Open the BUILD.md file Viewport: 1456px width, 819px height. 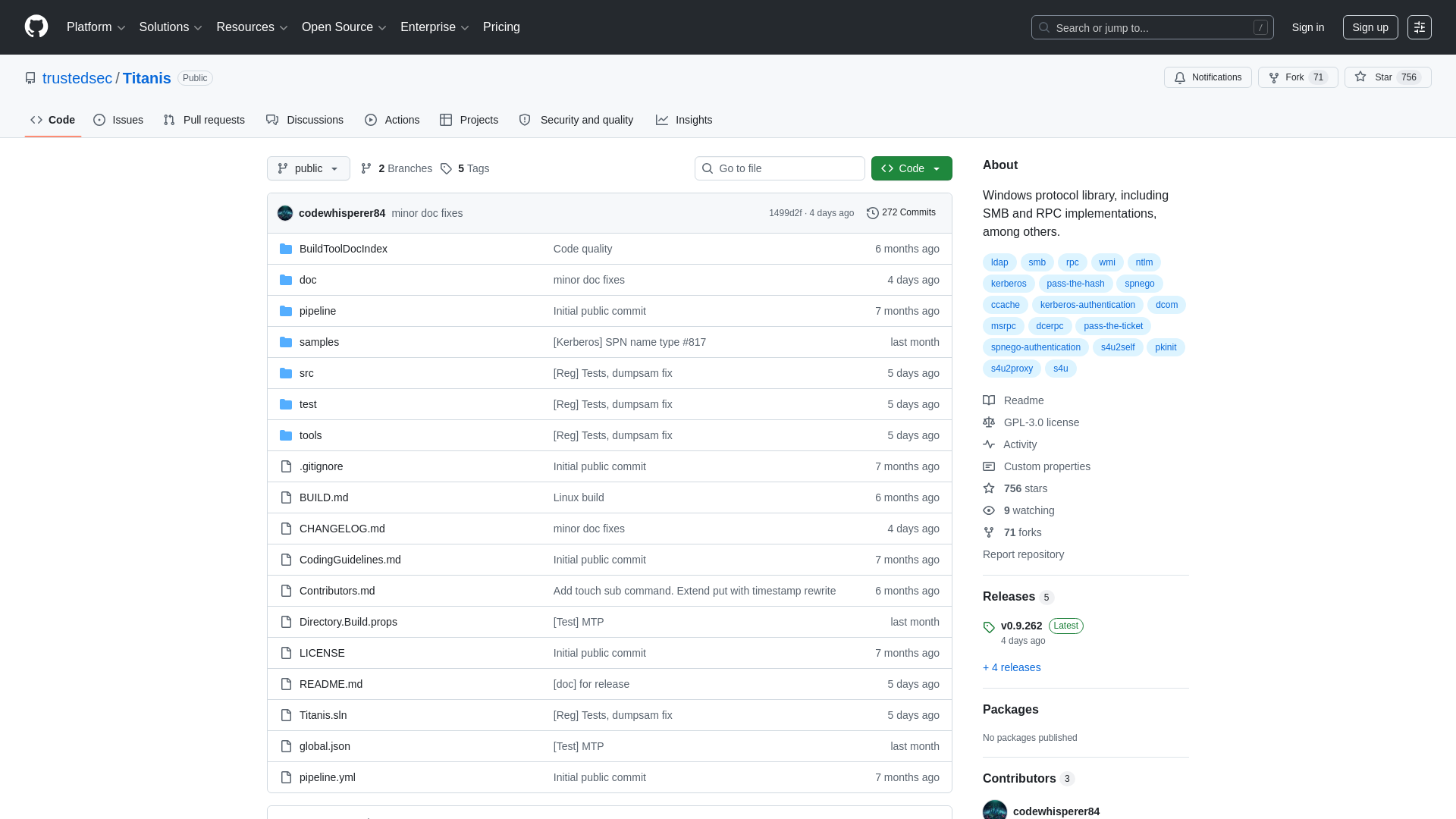tap(324, 497)
